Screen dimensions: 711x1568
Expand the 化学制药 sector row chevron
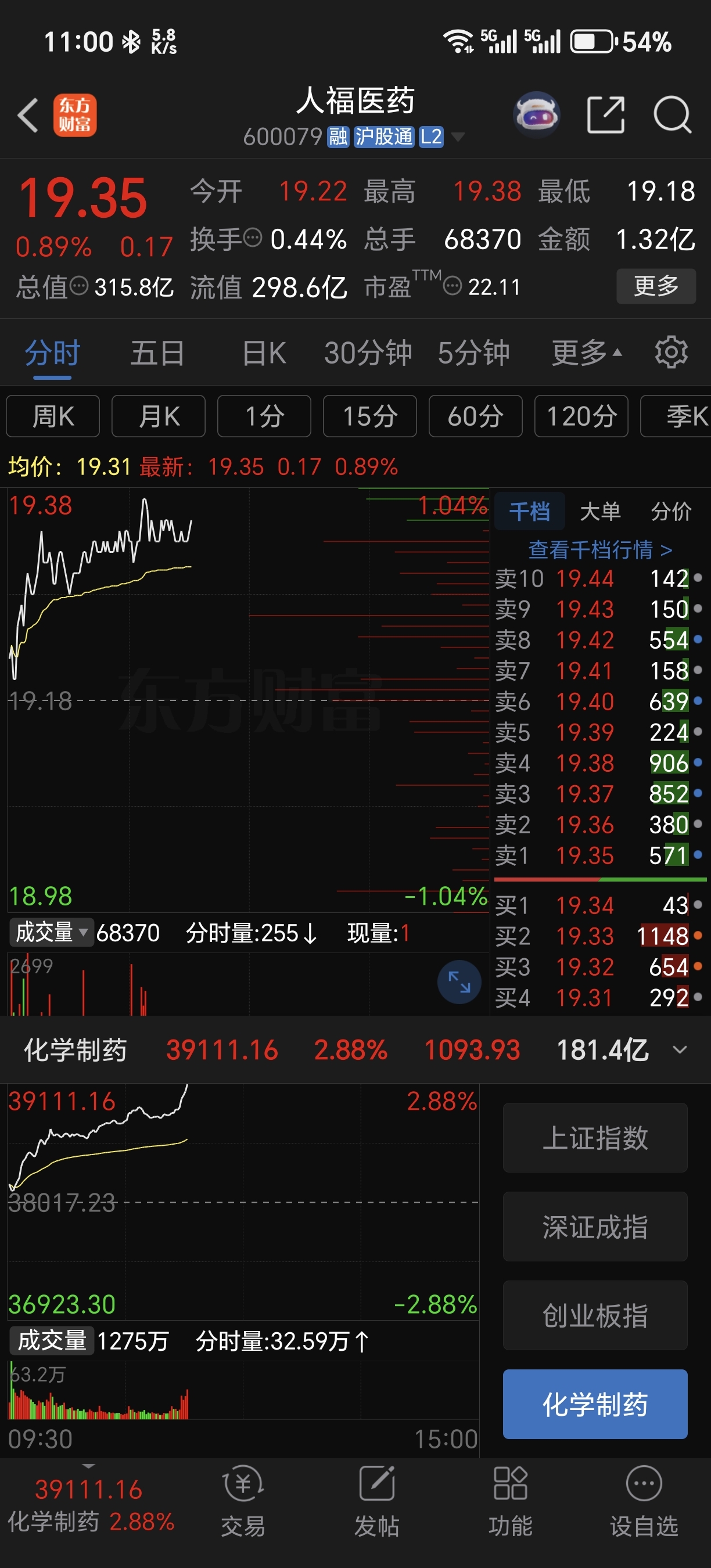pos(680,1049)
